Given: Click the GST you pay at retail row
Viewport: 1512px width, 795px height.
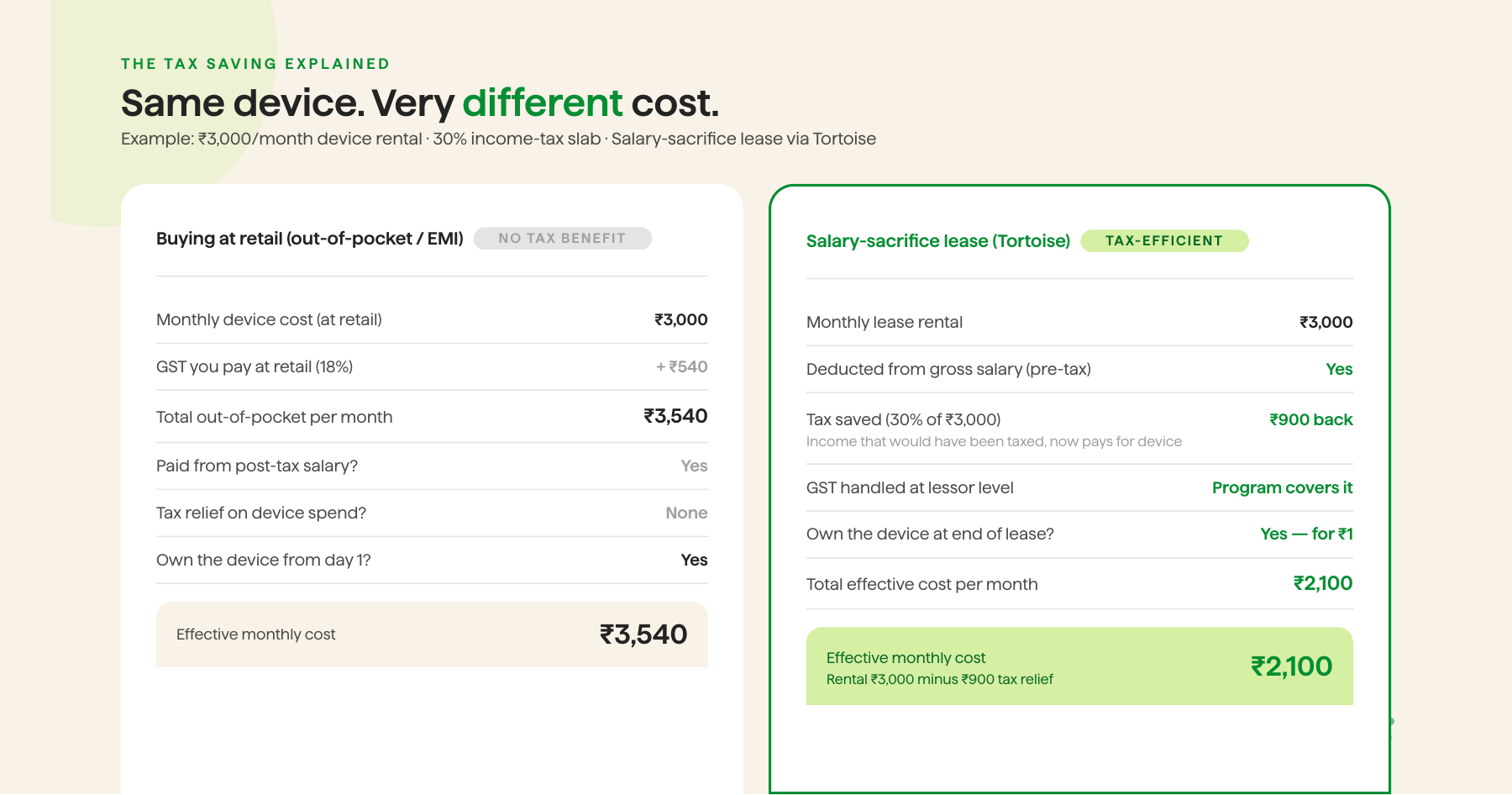Looking at the screenshot, I should tap(432, 367).
